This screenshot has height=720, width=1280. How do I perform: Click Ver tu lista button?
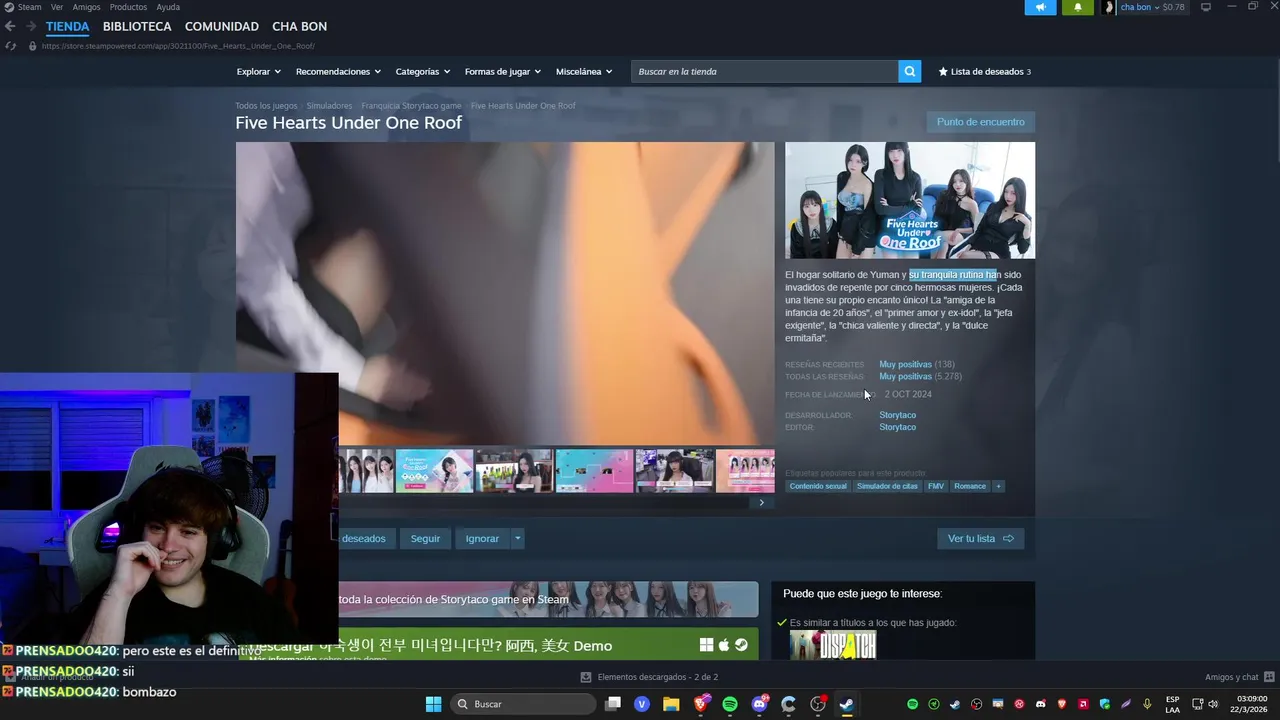[980, 538]
